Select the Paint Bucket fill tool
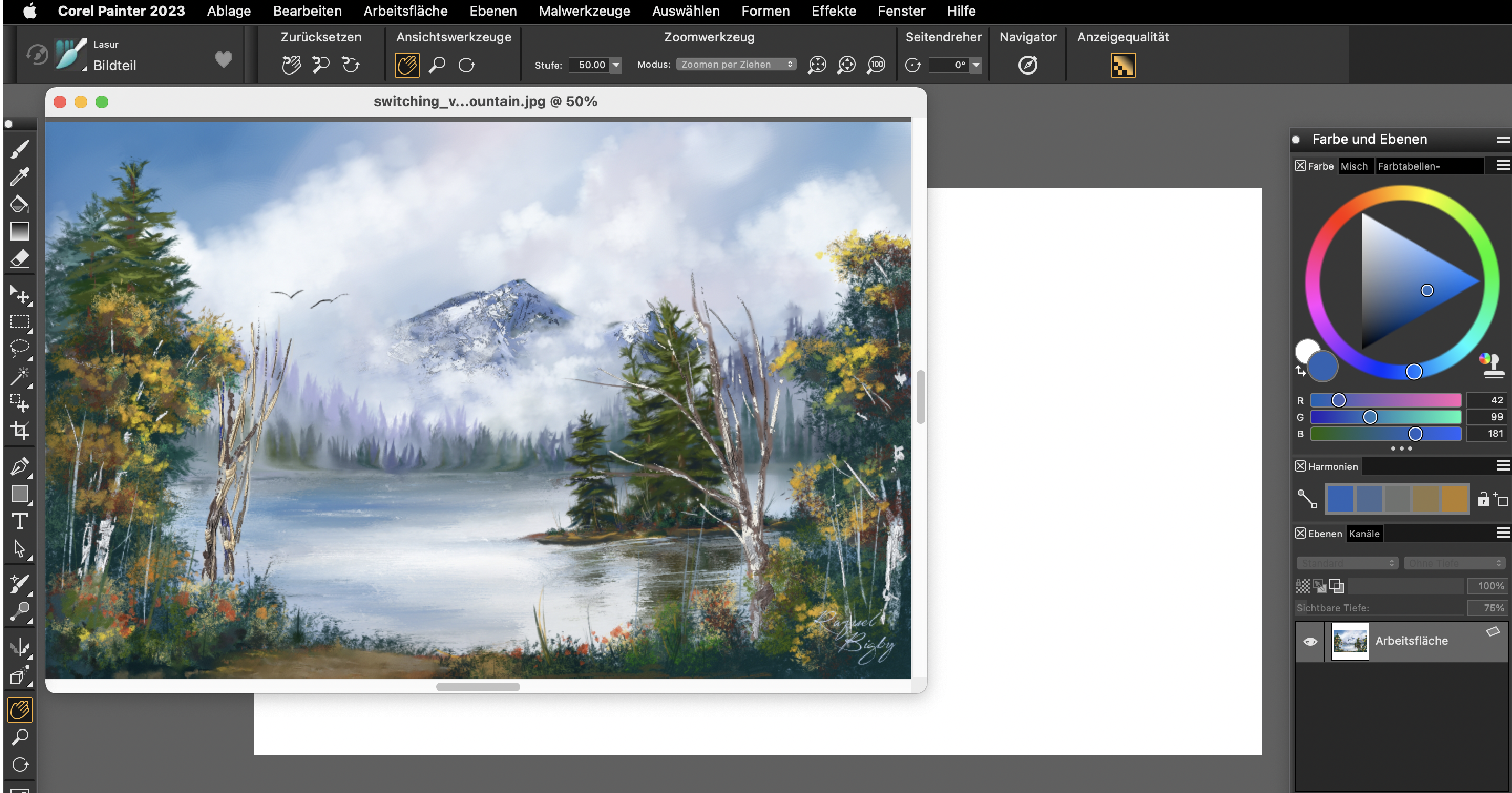 (x=19, y=204)
